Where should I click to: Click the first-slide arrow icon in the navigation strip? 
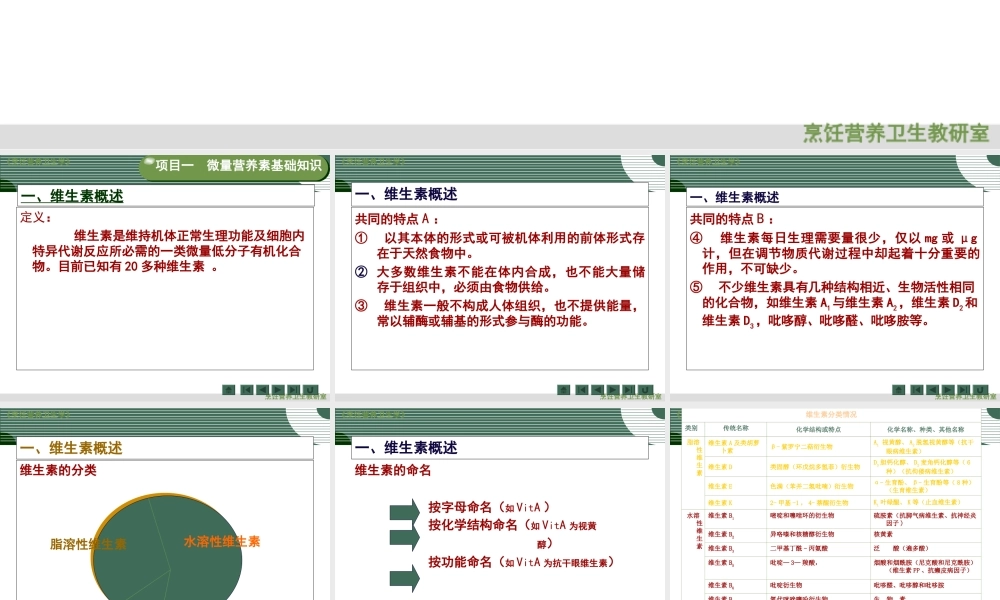pos(246,388)
